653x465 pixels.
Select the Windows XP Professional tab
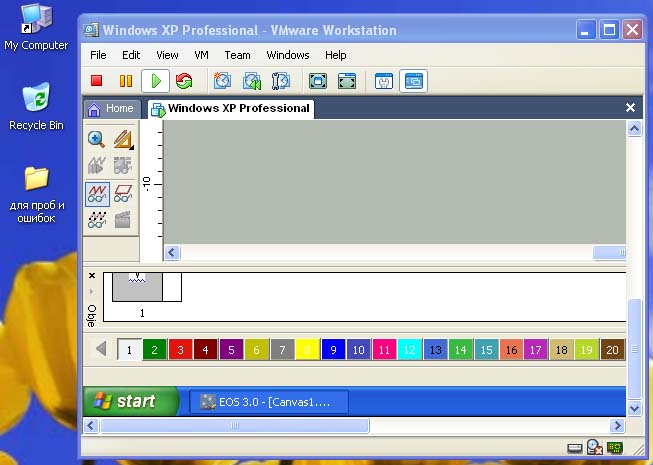[231, 109]
